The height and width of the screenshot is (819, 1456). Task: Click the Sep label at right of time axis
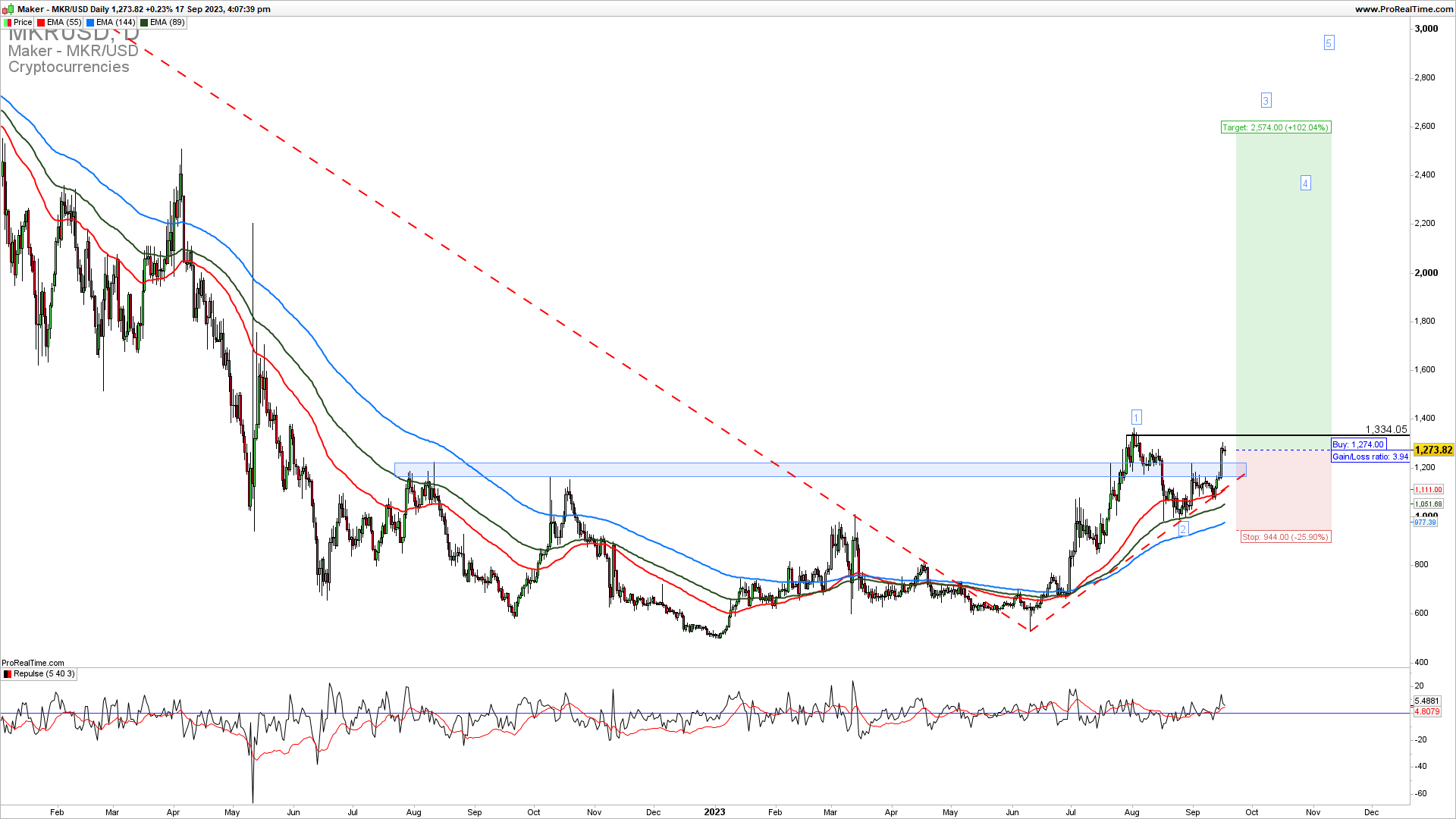click(1193, 812)
